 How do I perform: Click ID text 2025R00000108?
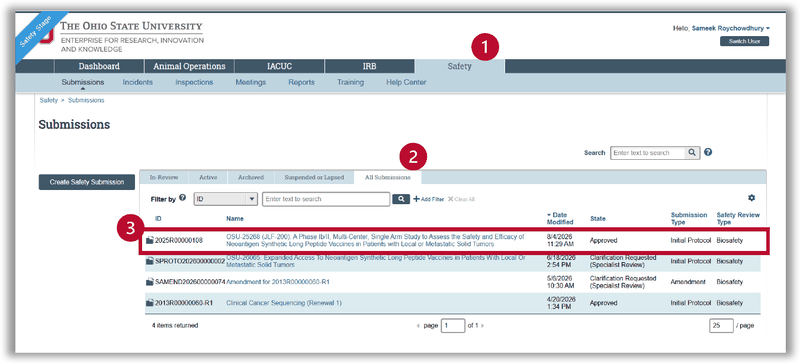[179, 240]
